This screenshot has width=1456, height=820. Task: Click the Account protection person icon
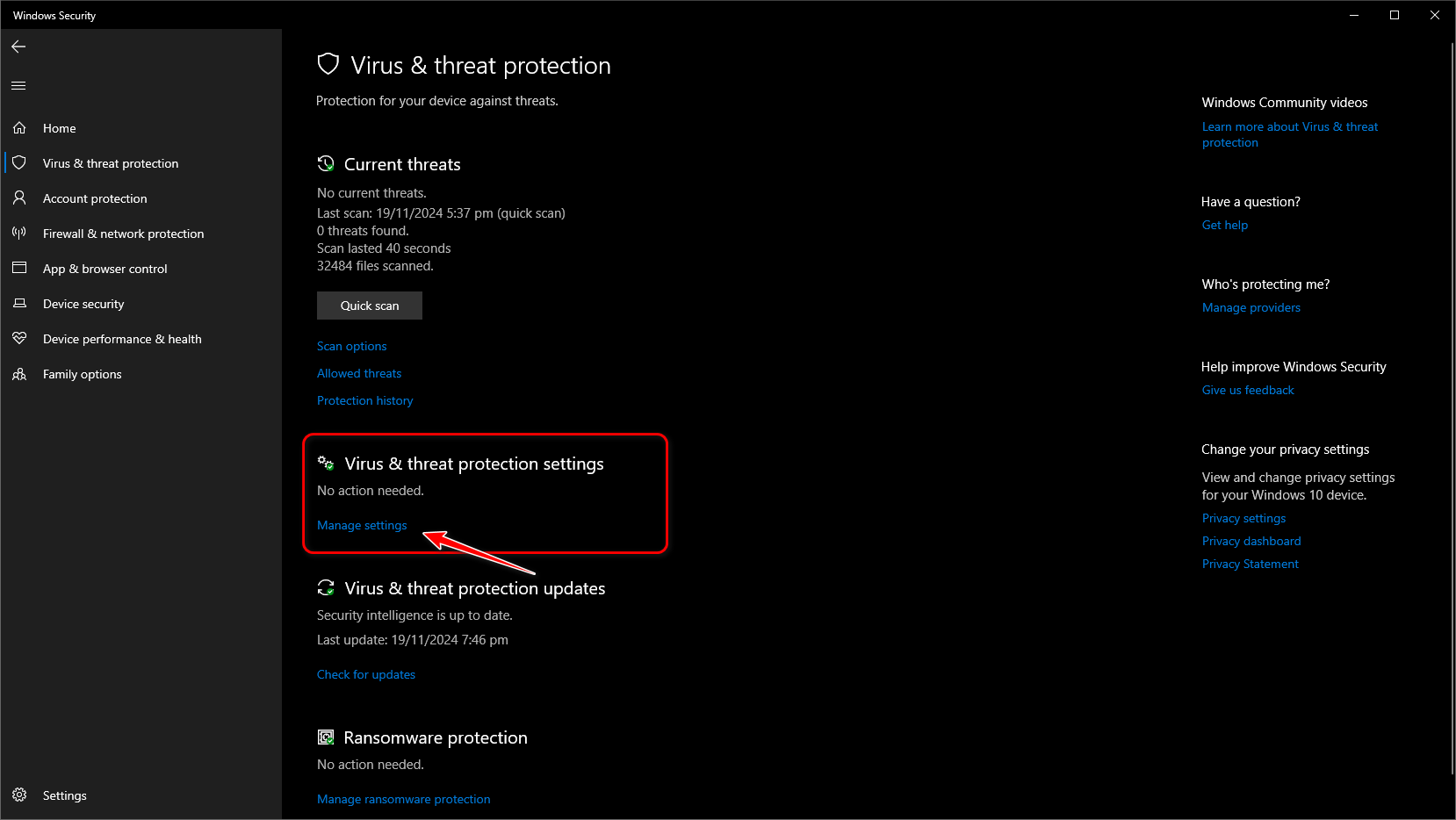(x=19, y=198)
